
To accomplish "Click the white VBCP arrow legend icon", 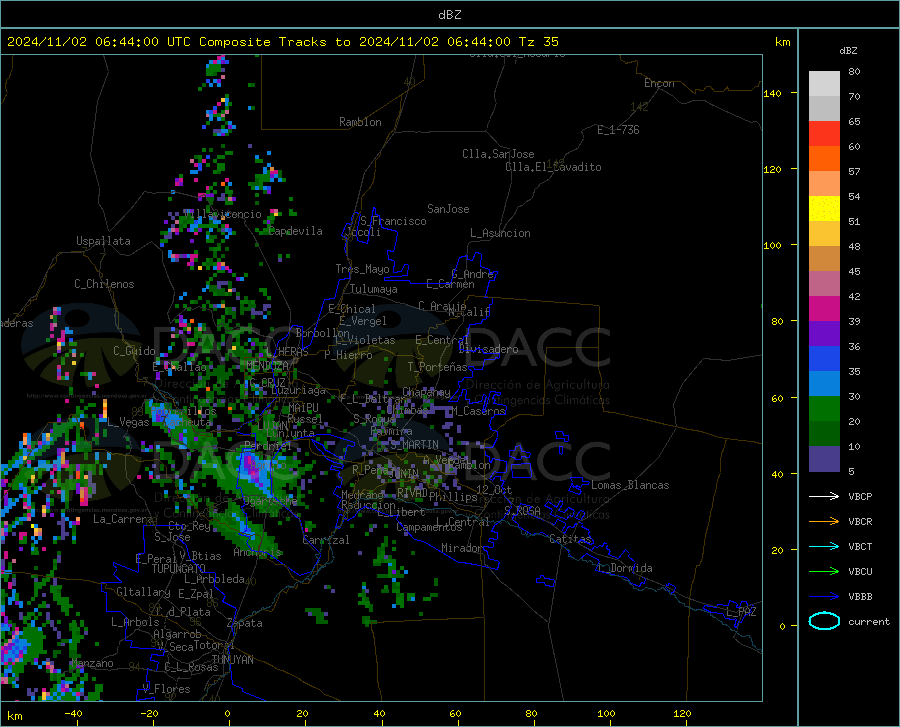I will [x=824, y=496].
